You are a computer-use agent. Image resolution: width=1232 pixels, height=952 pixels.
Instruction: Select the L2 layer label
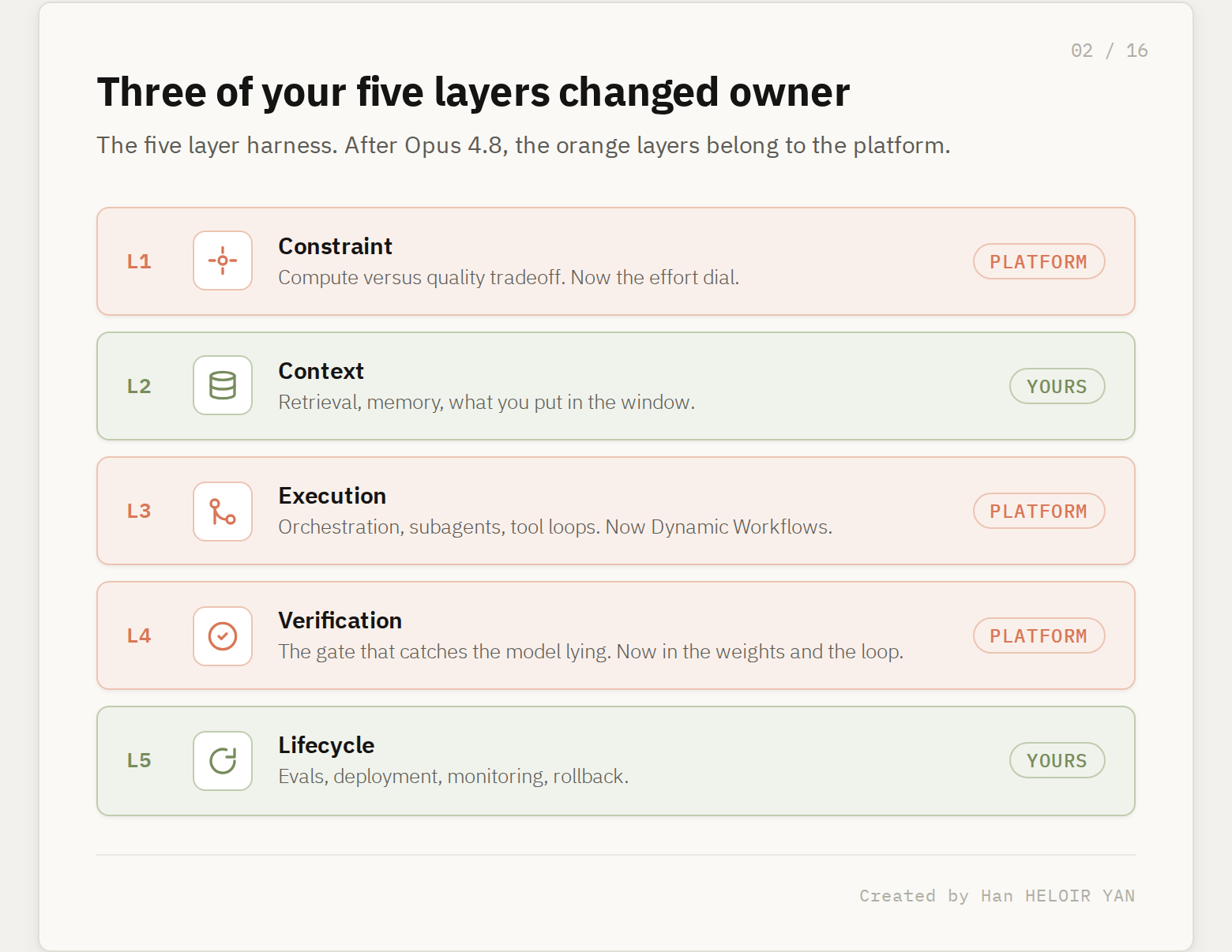pyautogui.click(x=139, y=386)
